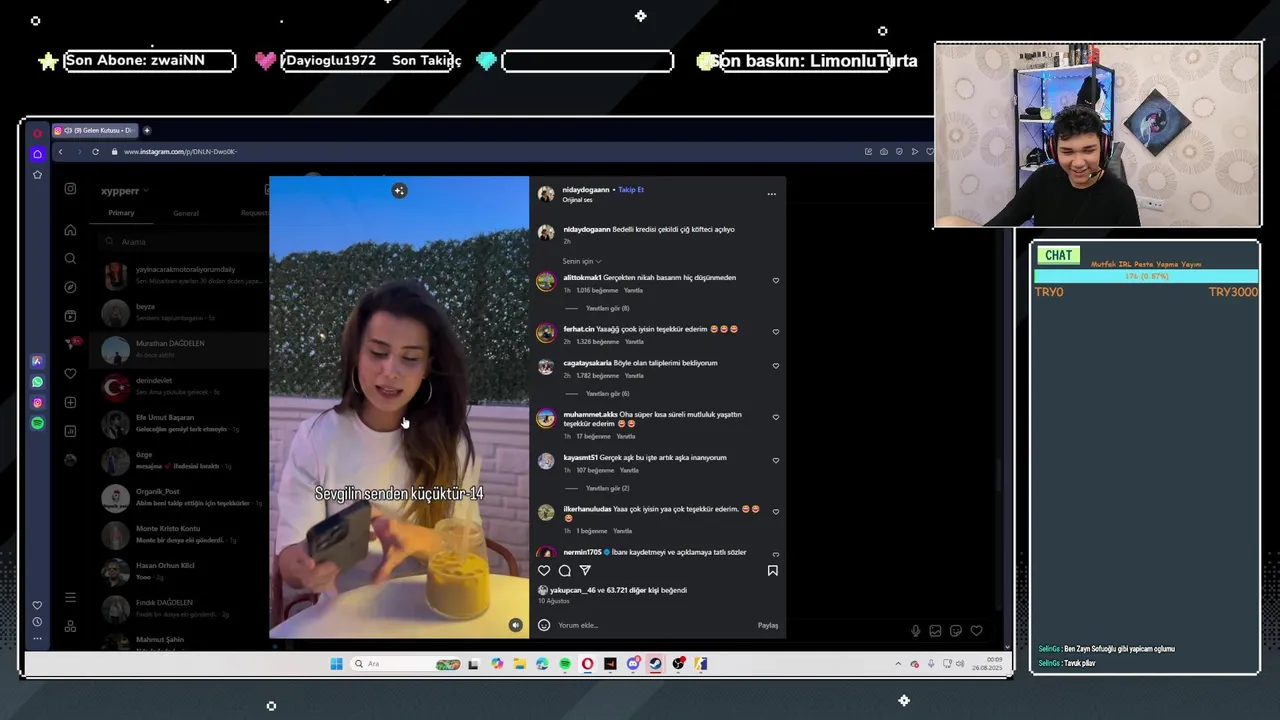Expand 'Yanıtları gör (6)' replies
Screen dimensions: 1280x720
coord(607,393)
